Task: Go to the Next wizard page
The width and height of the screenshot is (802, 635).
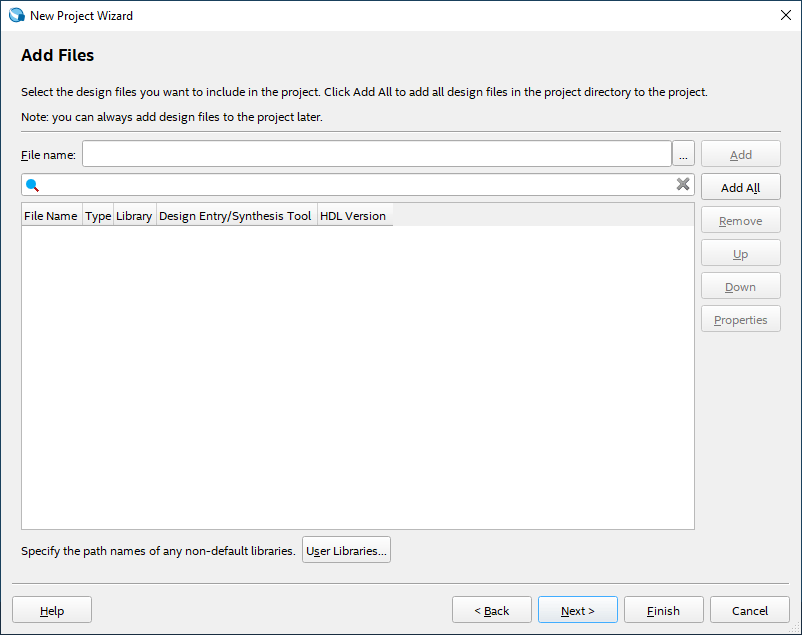Action: 577,611
